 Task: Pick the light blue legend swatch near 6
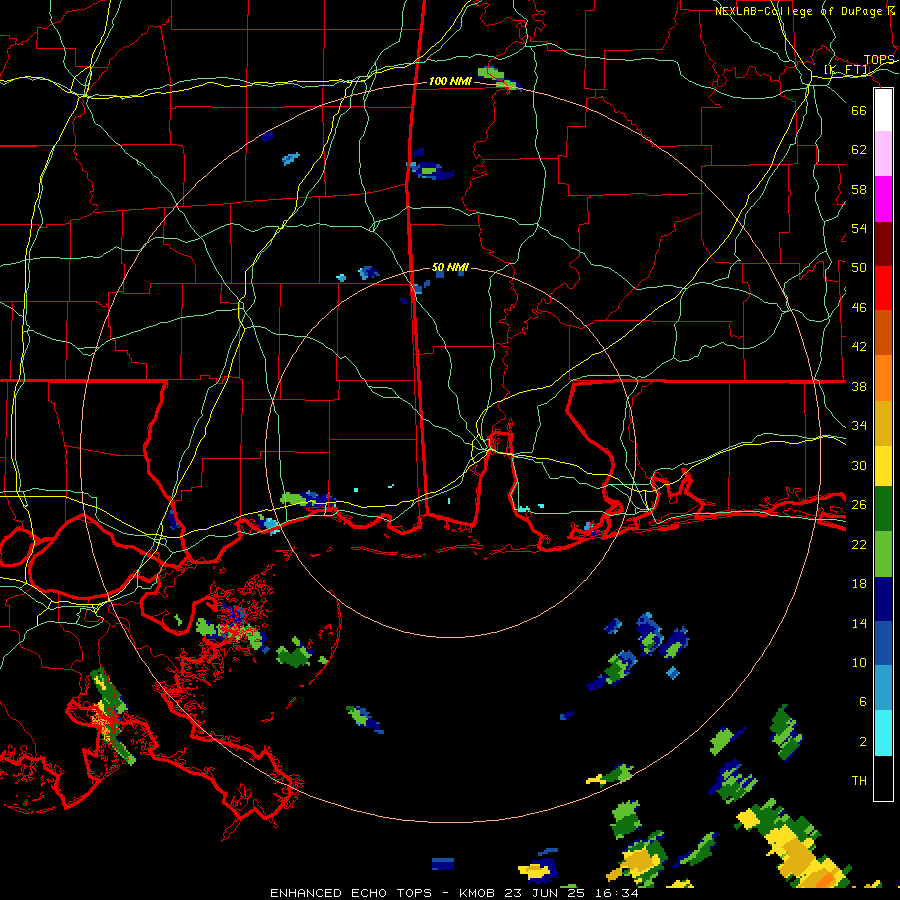coord(883,688)
